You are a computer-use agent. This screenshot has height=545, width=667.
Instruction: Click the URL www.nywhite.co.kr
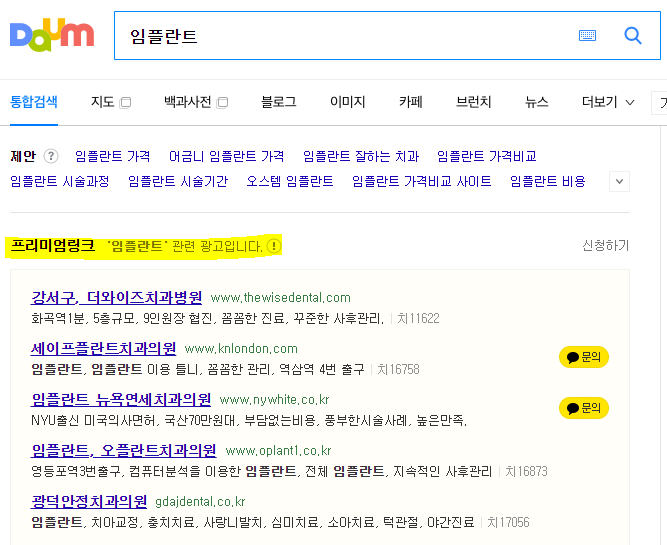(274, 400)
